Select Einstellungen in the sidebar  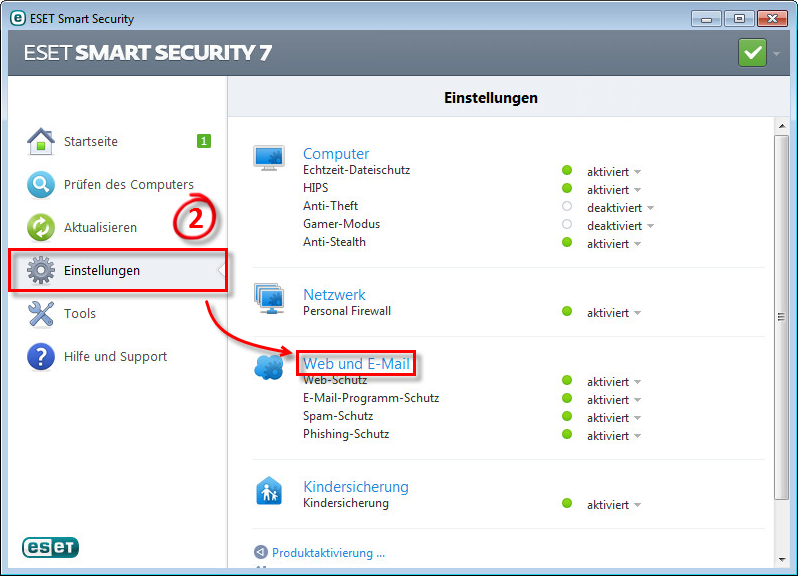pos(101,271)
